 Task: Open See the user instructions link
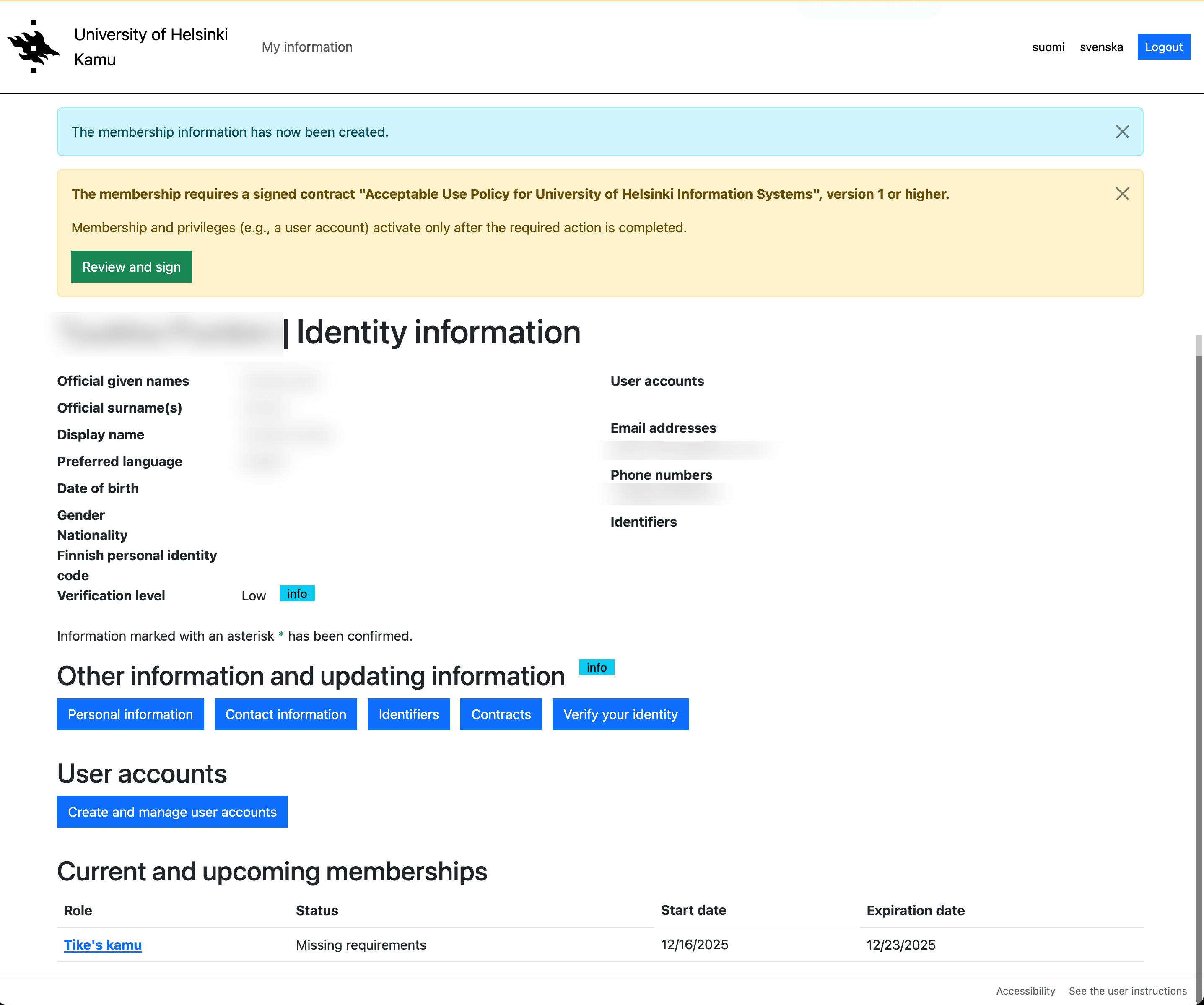1127,991
